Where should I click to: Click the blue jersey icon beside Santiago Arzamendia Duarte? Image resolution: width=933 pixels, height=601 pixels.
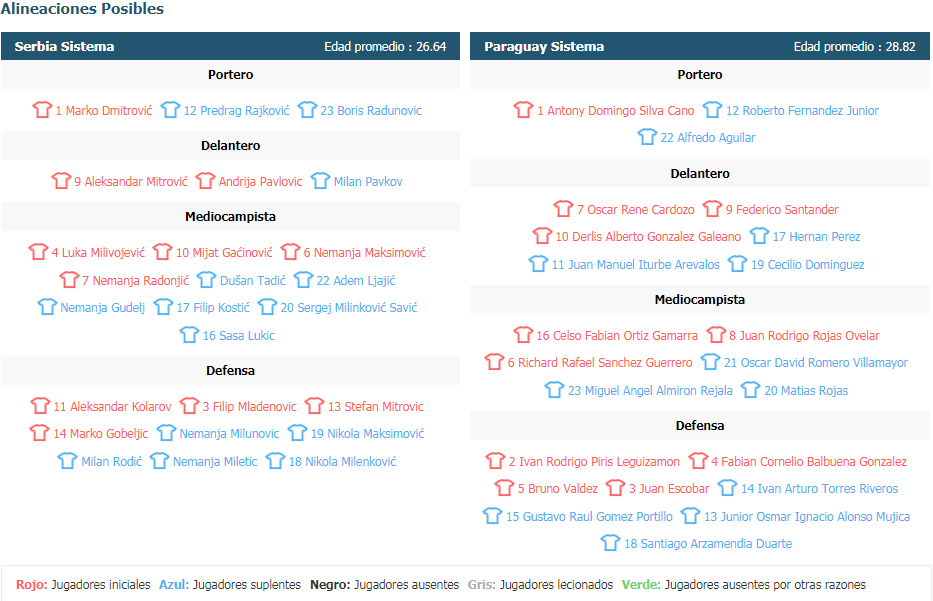610,543
